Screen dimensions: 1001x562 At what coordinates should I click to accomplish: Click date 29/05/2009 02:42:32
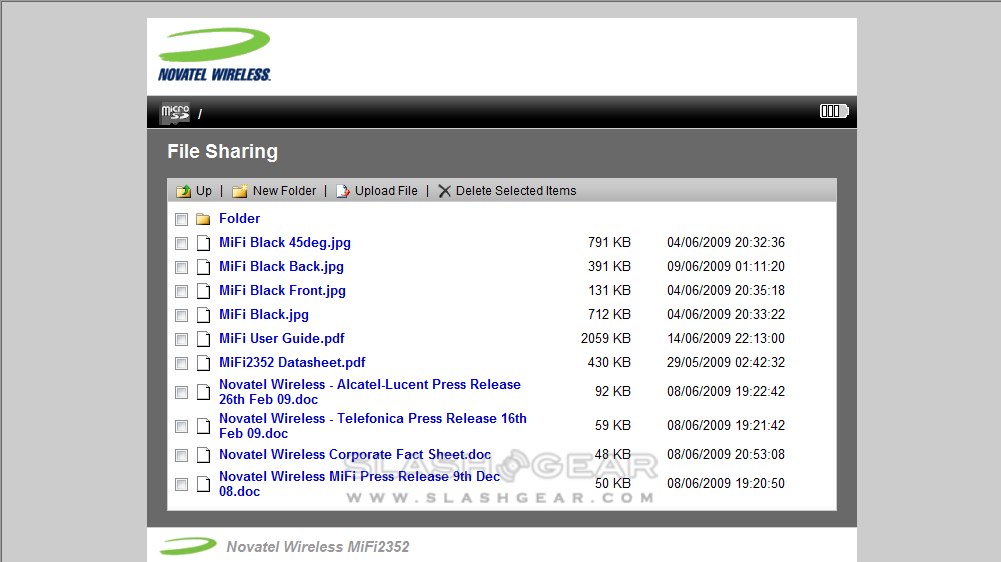click(726, 362)
